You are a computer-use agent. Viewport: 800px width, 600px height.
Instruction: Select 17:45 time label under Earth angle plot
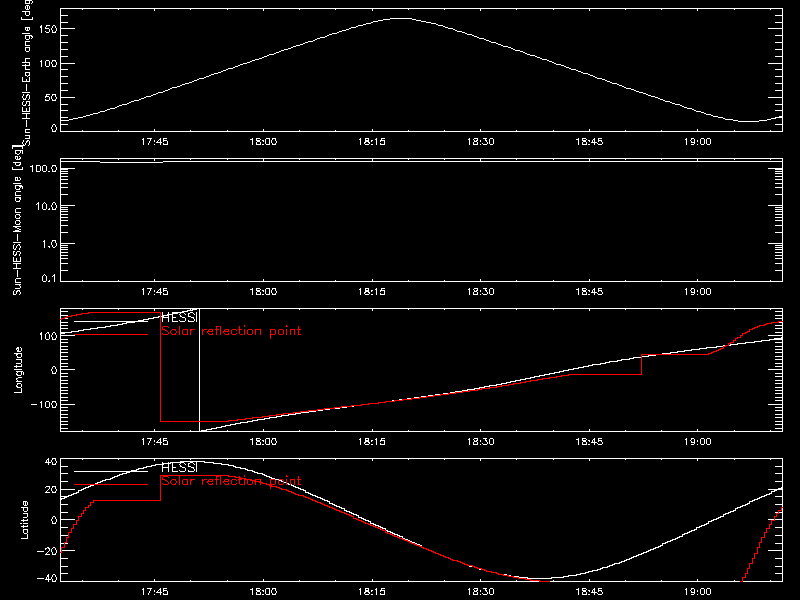155,142
